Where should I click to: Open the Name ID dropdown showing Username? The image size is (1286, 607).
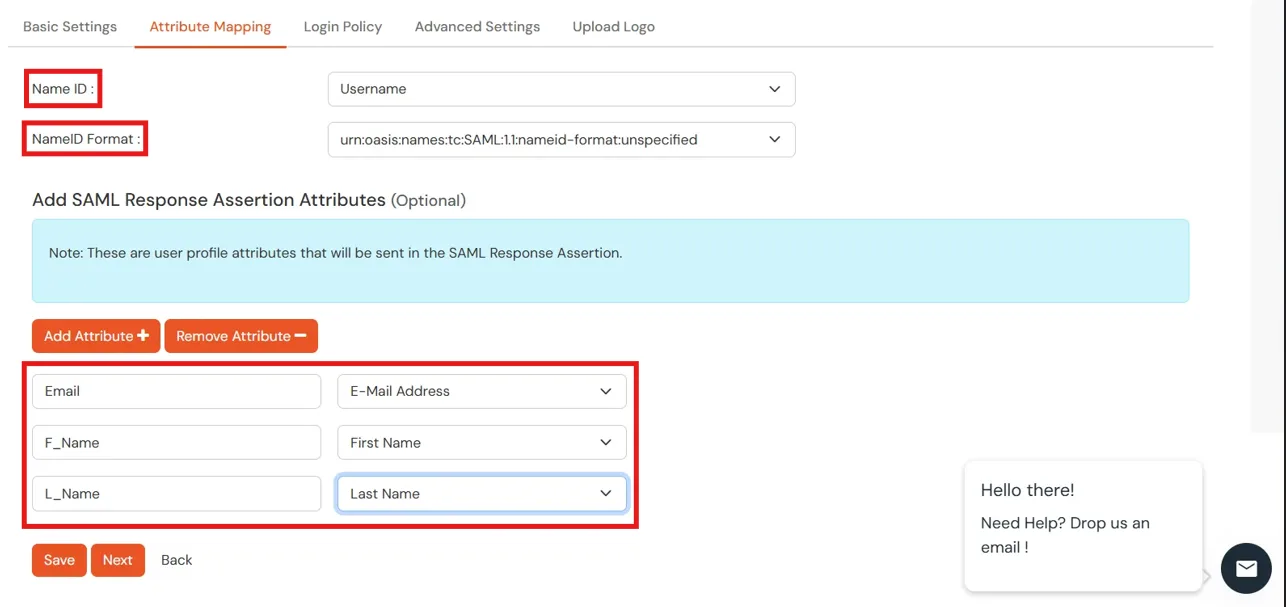pyautogui.click(x=561, y=89)
